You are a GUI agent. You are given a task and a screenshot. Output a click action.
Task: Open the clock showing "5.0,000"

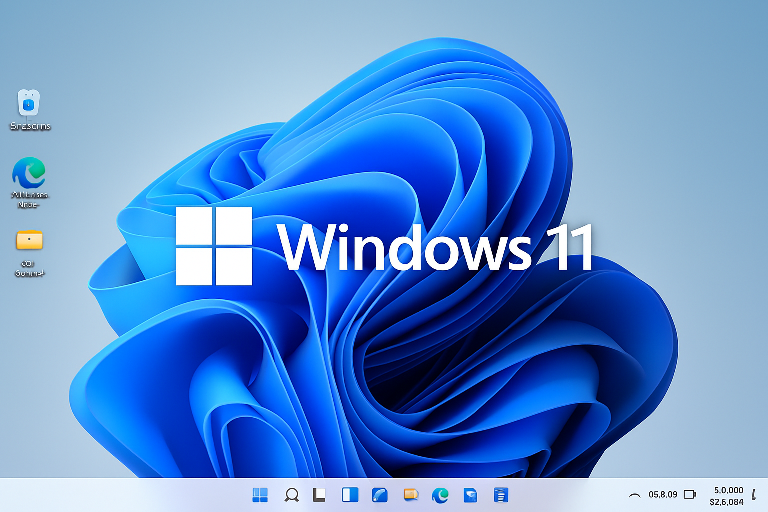[727, 495]
